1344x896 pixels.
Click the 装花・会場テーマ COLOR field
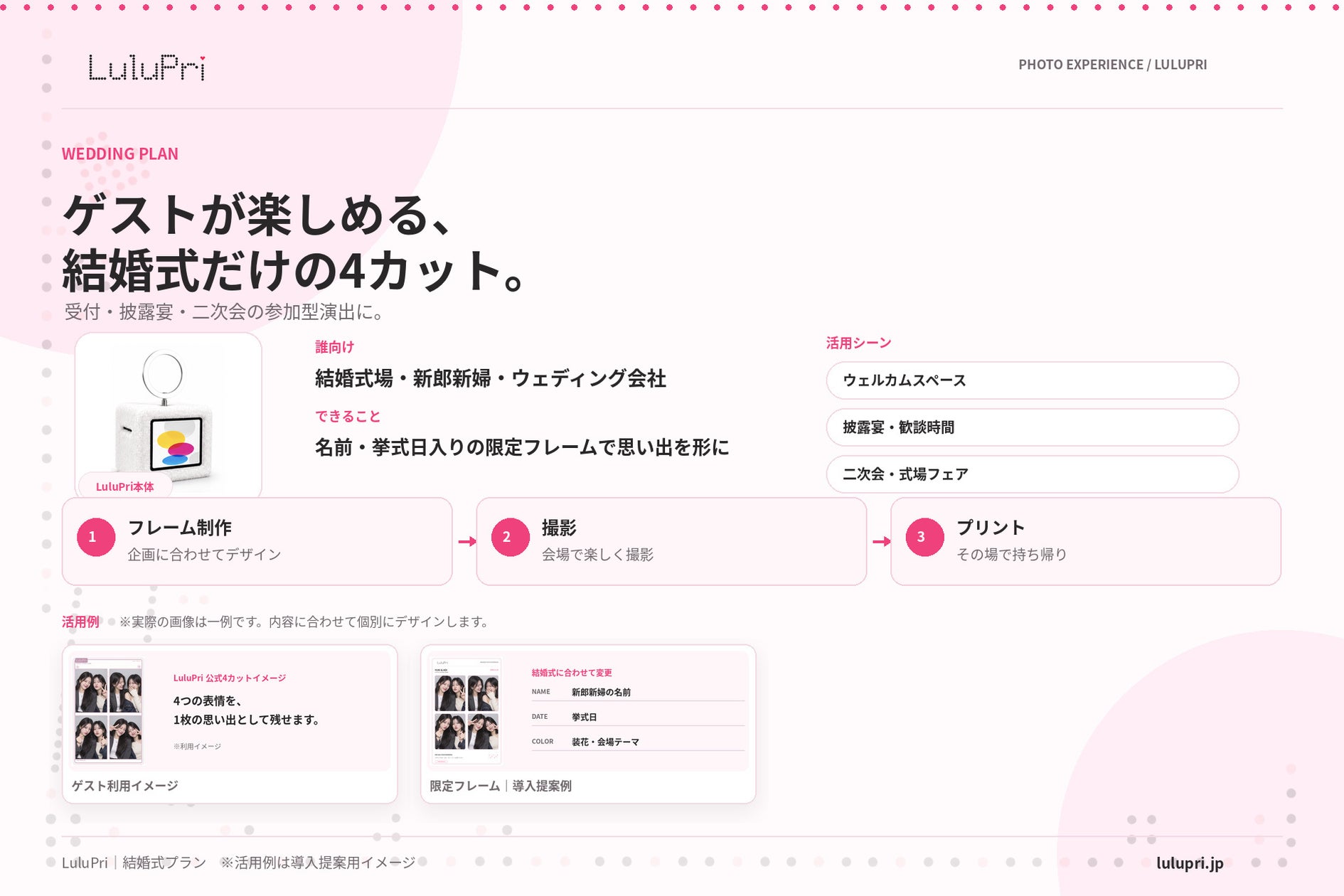click(x=638, y=742)
